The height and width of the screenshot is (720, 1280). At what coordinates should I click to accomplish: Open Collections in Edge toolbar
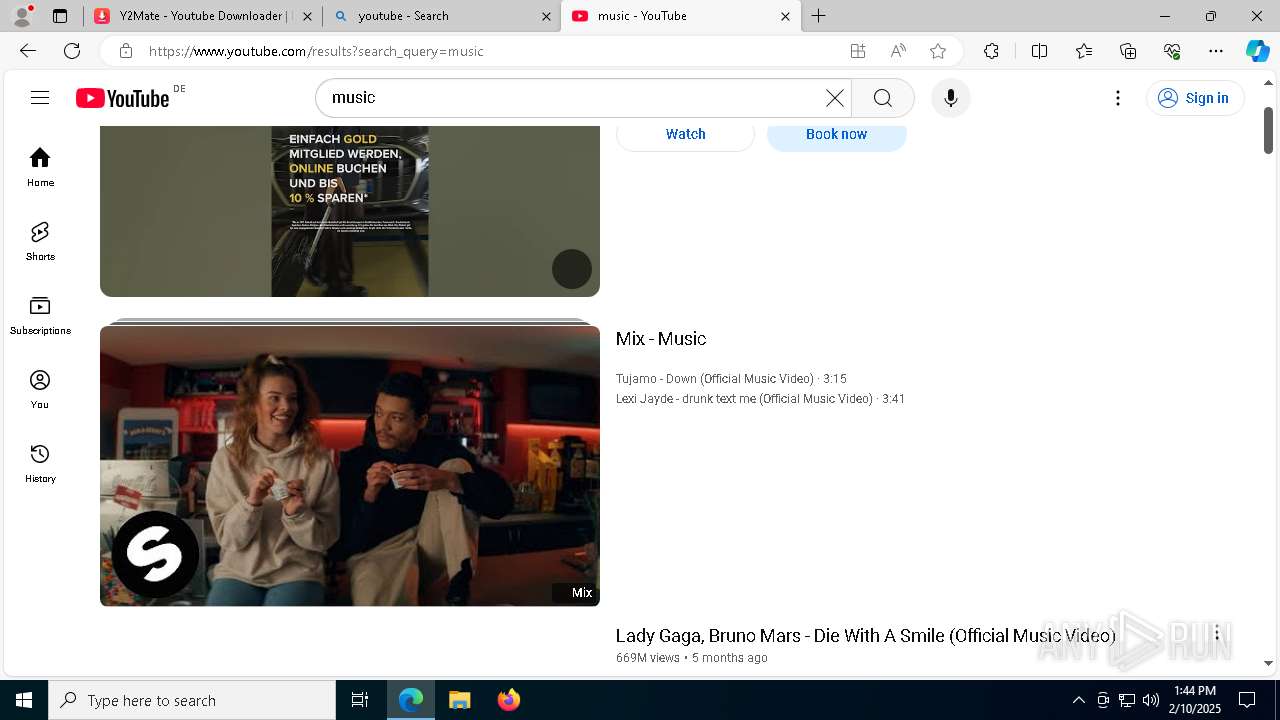(x=1128, y=51)
